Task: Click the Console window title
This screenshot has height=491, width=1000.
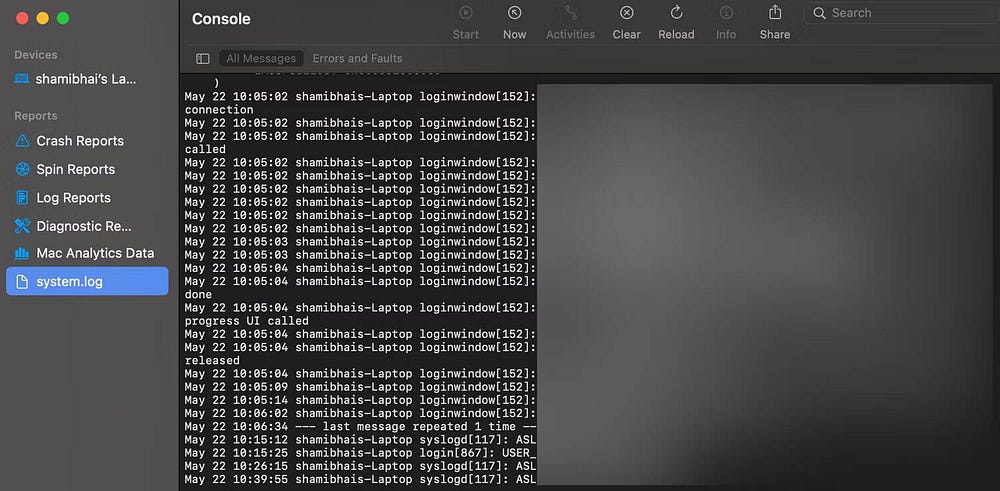Action: click(x=221, y=19)
